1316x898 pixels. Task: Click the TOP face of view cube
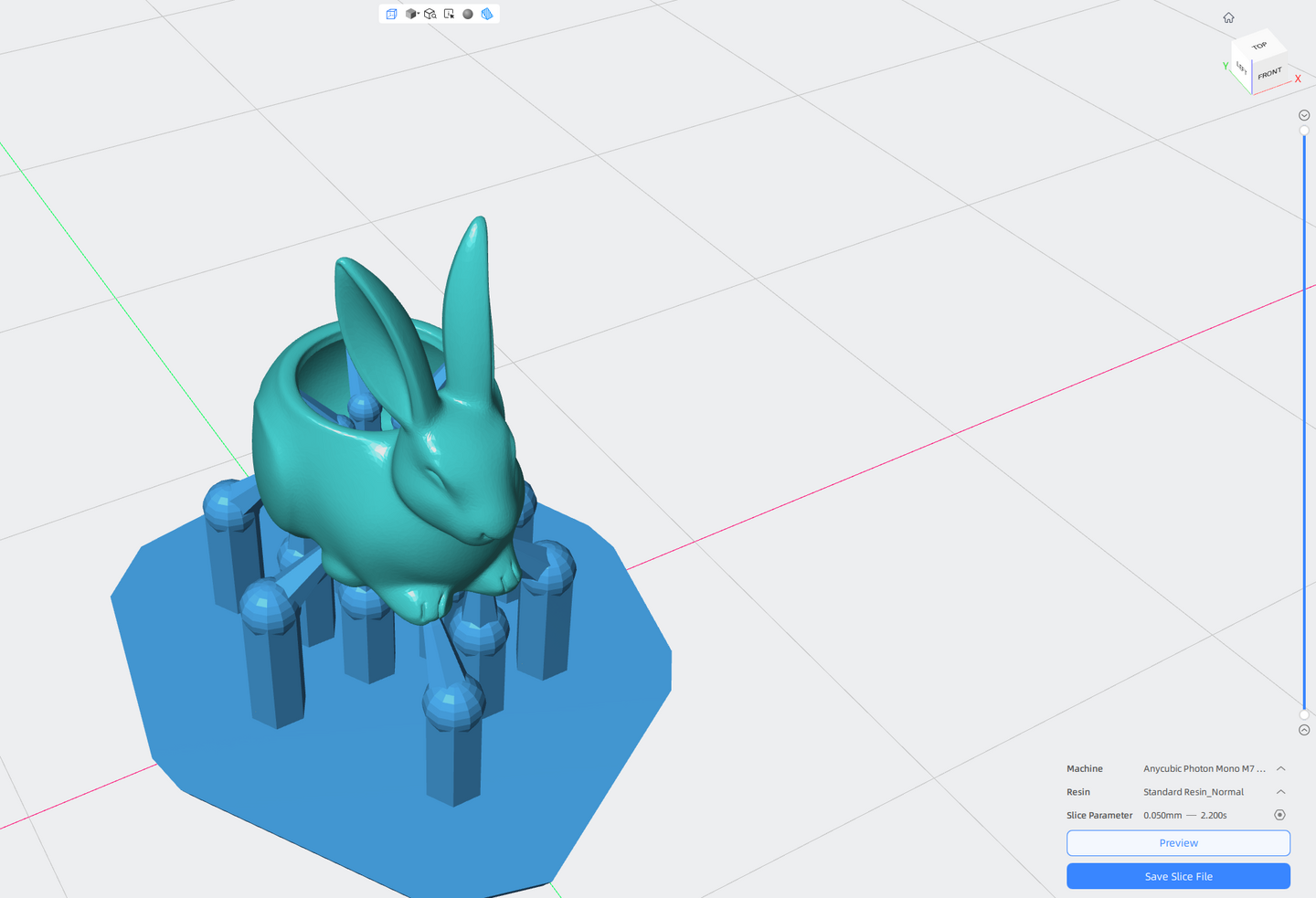(1259, 46)
